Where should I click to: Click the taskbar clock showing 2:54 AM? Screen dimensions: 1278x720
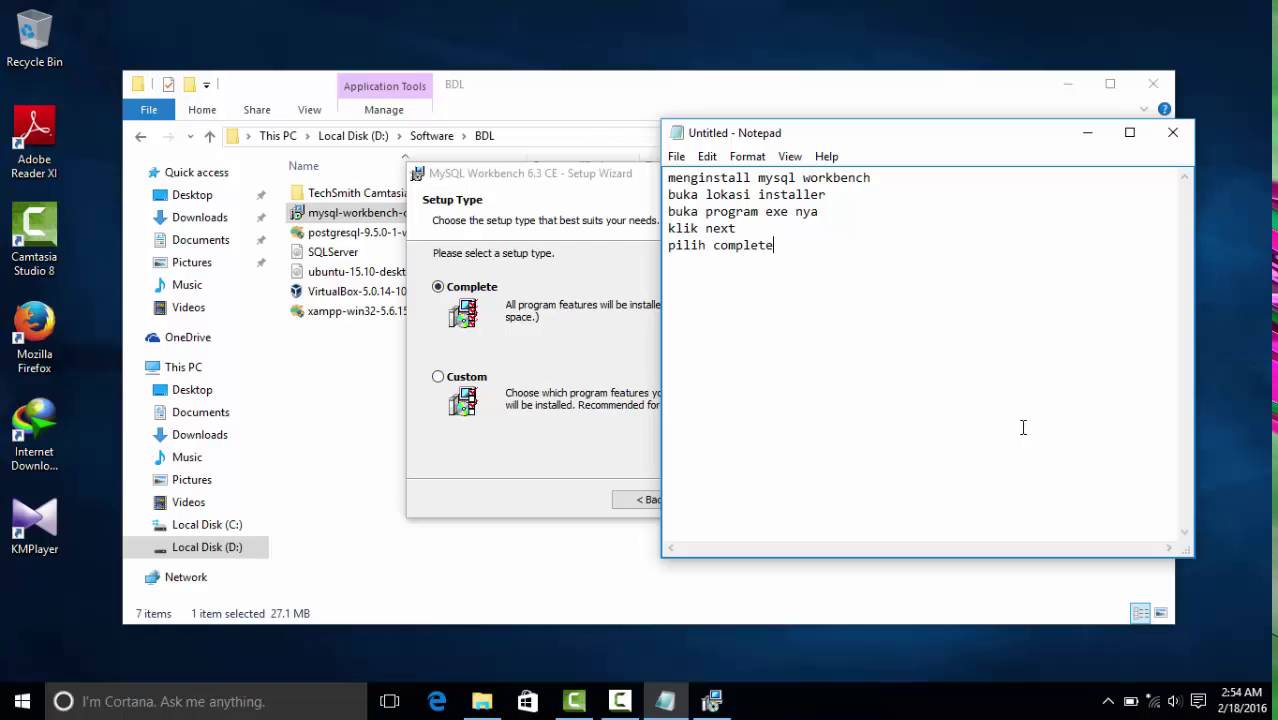pos(1241,700)
